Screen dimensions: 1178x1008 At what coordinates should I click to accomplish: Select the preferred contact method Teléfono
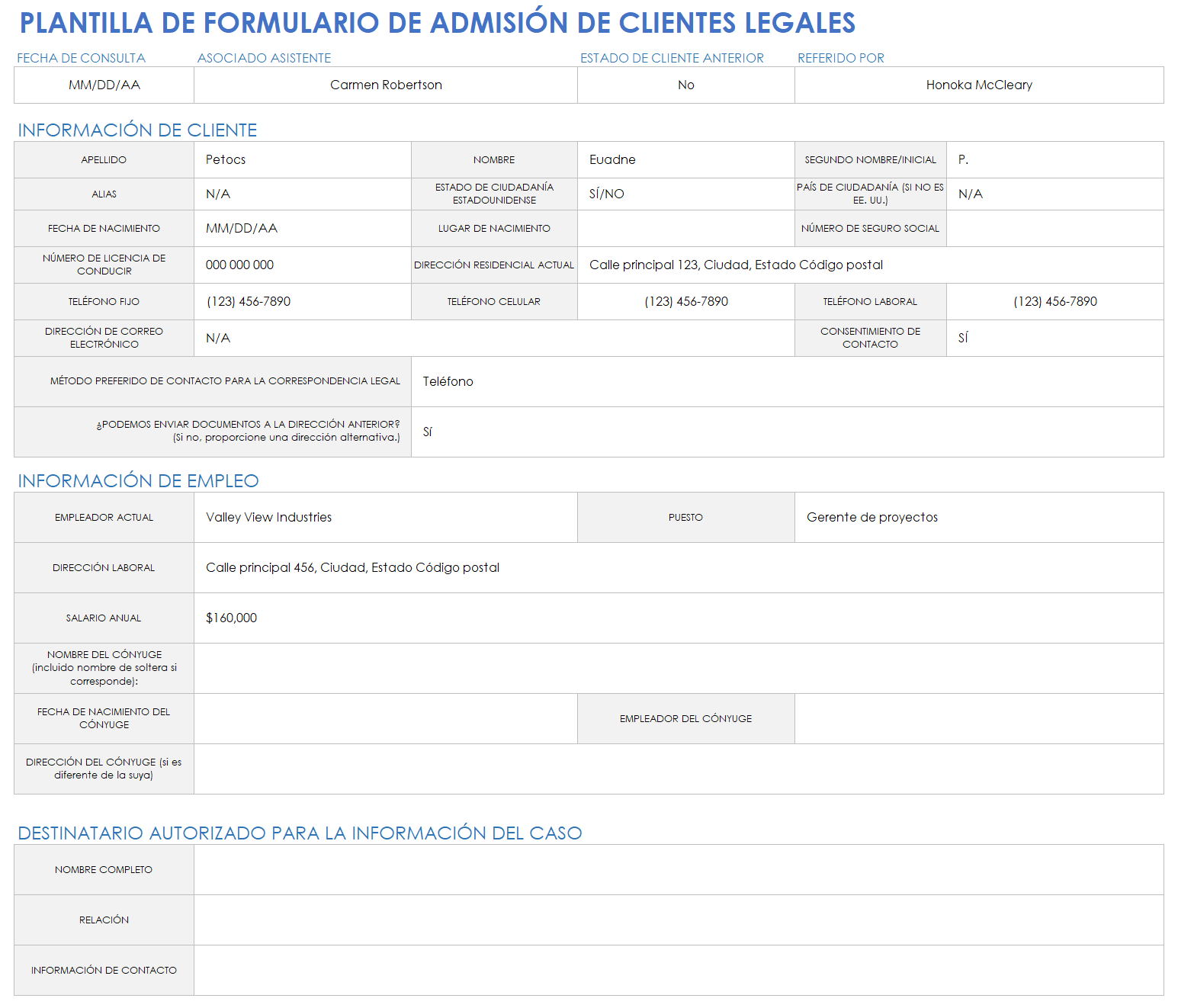(x=787, y=381)
